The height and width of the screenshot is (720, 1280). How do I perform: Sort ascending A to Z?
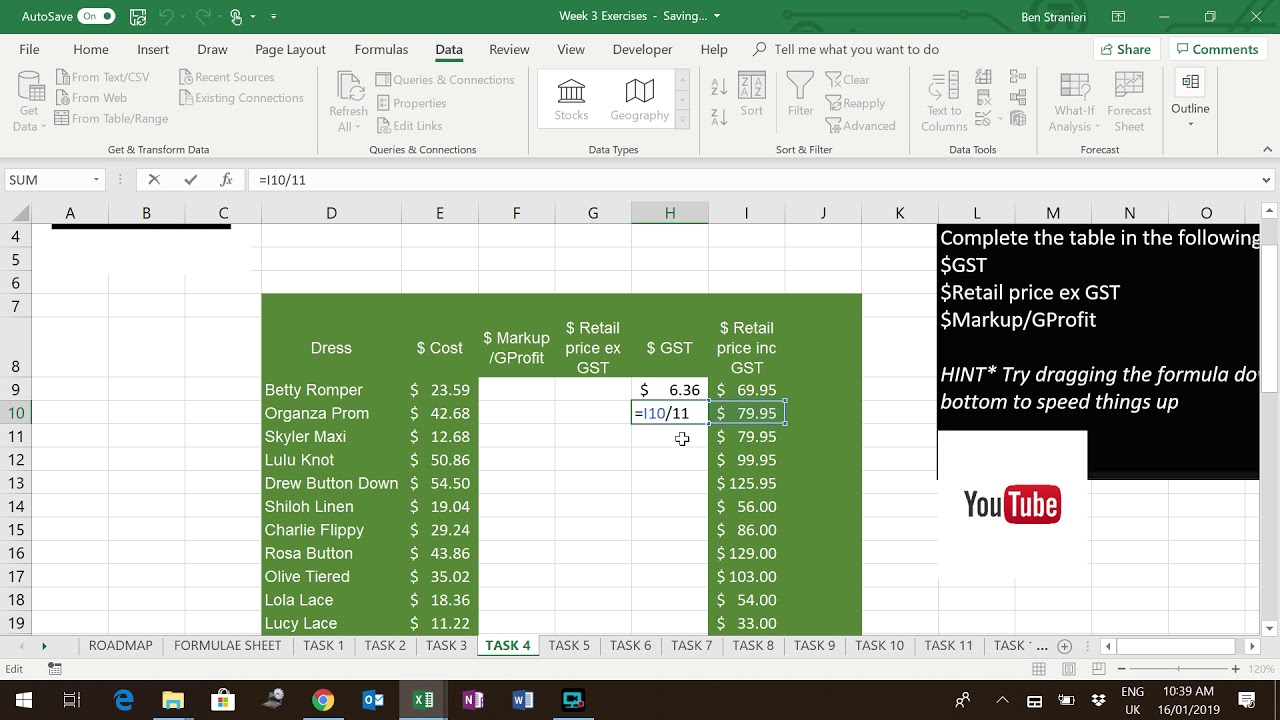[719, 88]
